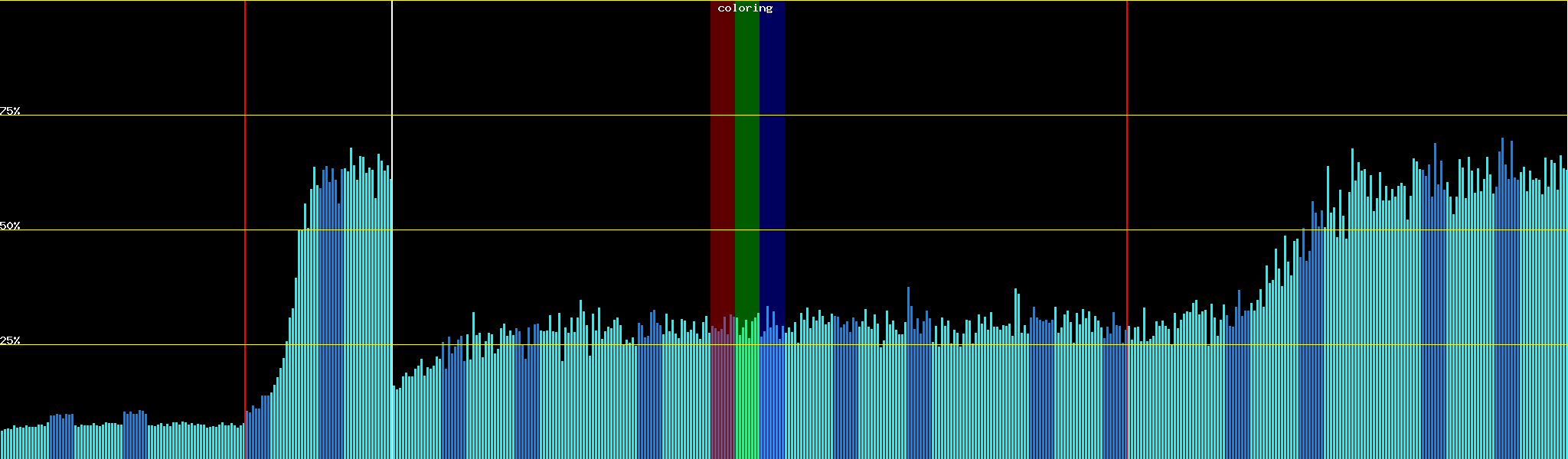Screen dimensions: 1568x459
Task: Click the bright blue bars under the blue band
Action: [x=772, y=398]
